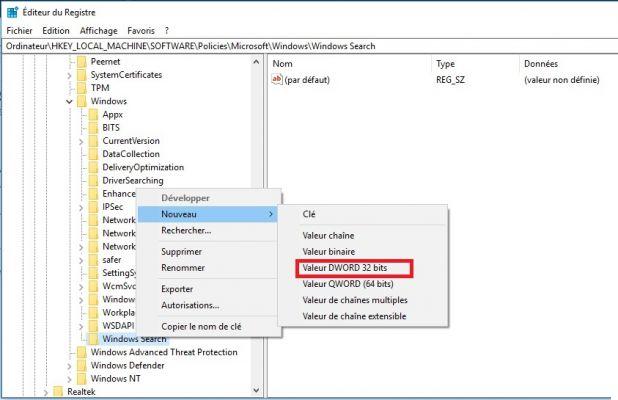Select the DataCollection folder icon
The image size is (618, 400).
[93, 154]
